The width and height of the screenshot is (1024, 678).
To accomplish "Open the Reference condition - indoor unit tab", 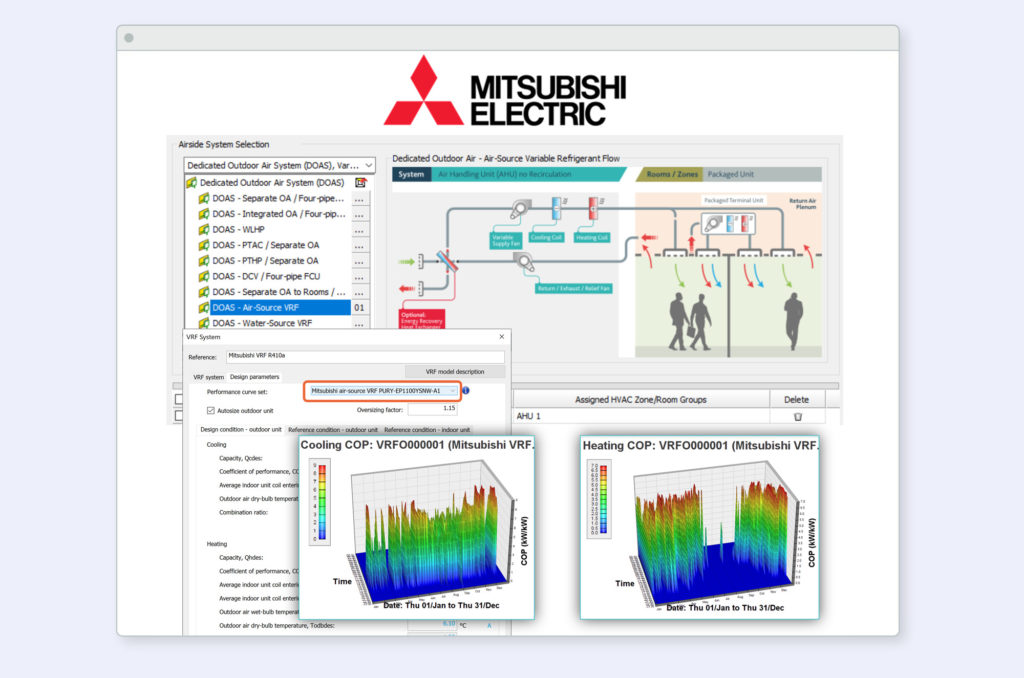I will click(x=427, y=430).
